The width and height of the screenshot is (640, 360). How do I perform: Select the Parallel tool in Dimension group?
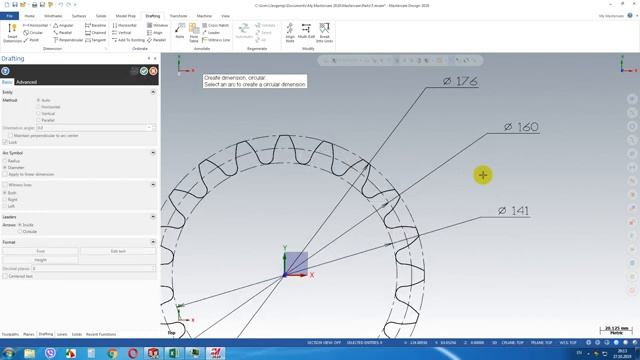click(x=62, y=33)
